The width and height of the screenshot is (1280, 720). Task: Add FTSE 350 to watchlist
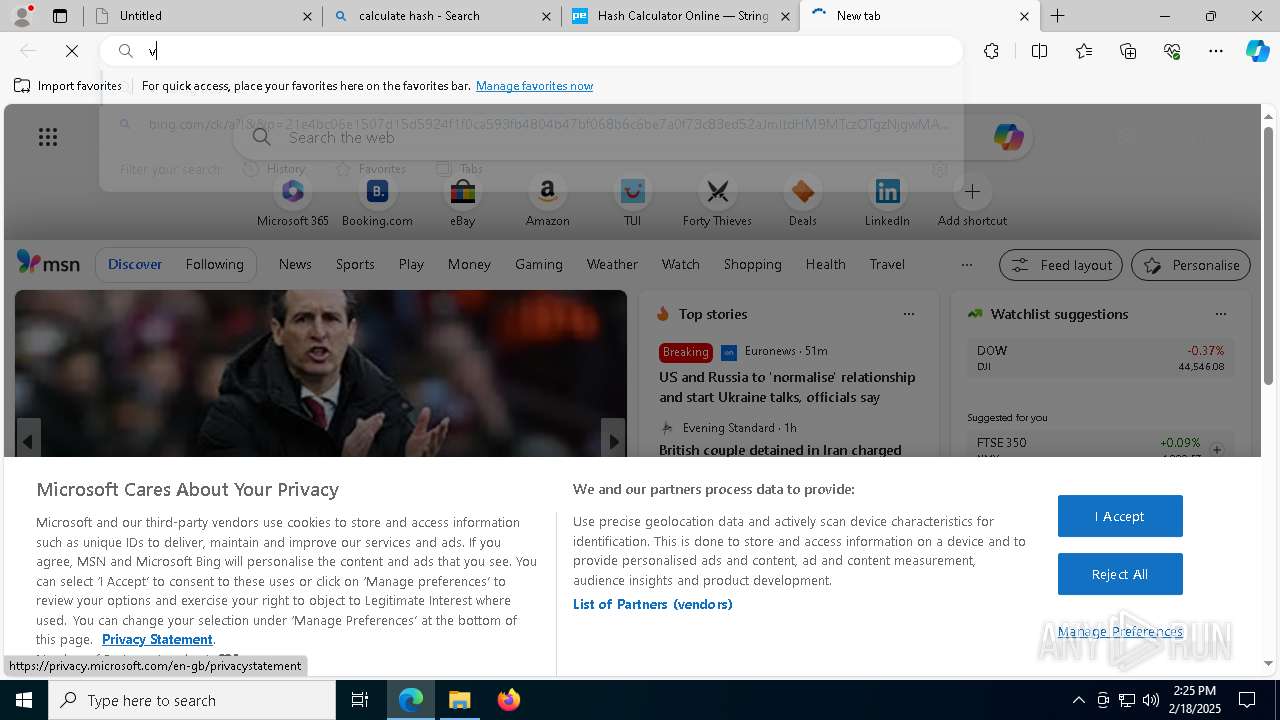pos(1217,450)
